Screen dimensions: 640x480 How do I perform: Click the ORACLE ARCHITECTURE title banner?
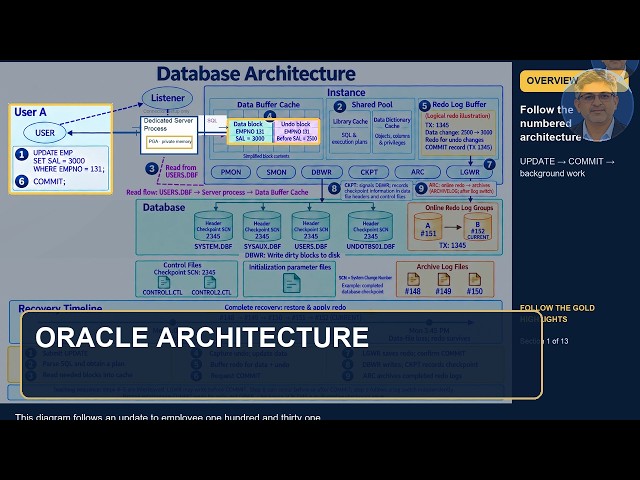pos(282,354)
